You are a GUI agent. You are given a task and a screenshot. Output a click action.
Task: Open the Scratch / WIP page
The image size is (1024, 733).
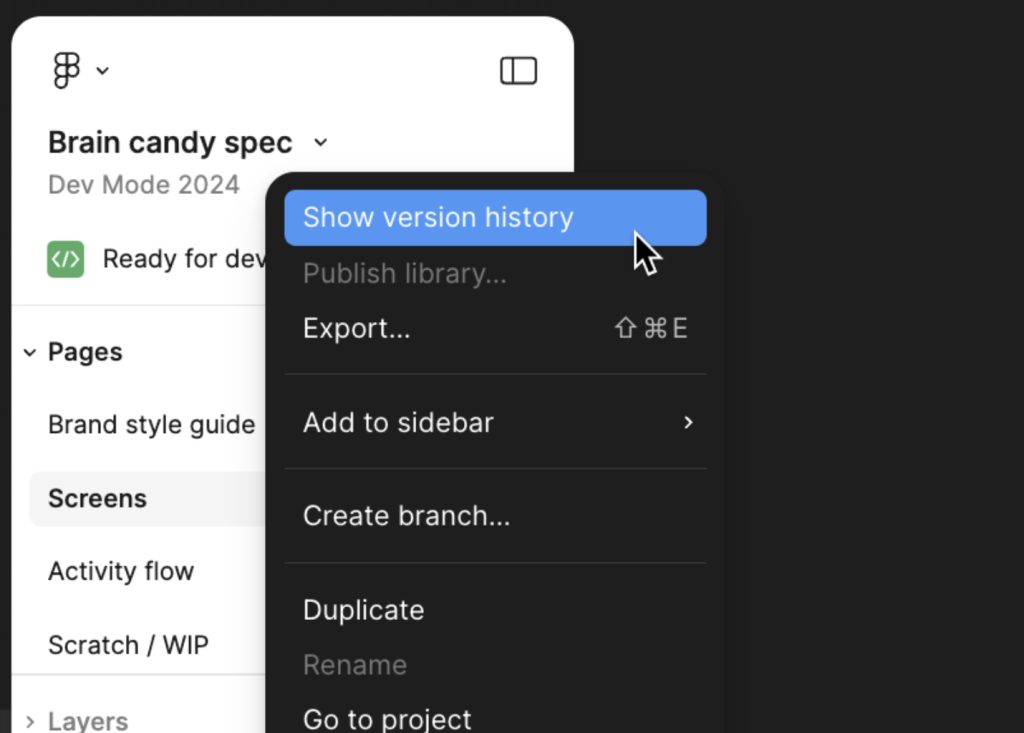pyautogui.click(x=128, y=645)
